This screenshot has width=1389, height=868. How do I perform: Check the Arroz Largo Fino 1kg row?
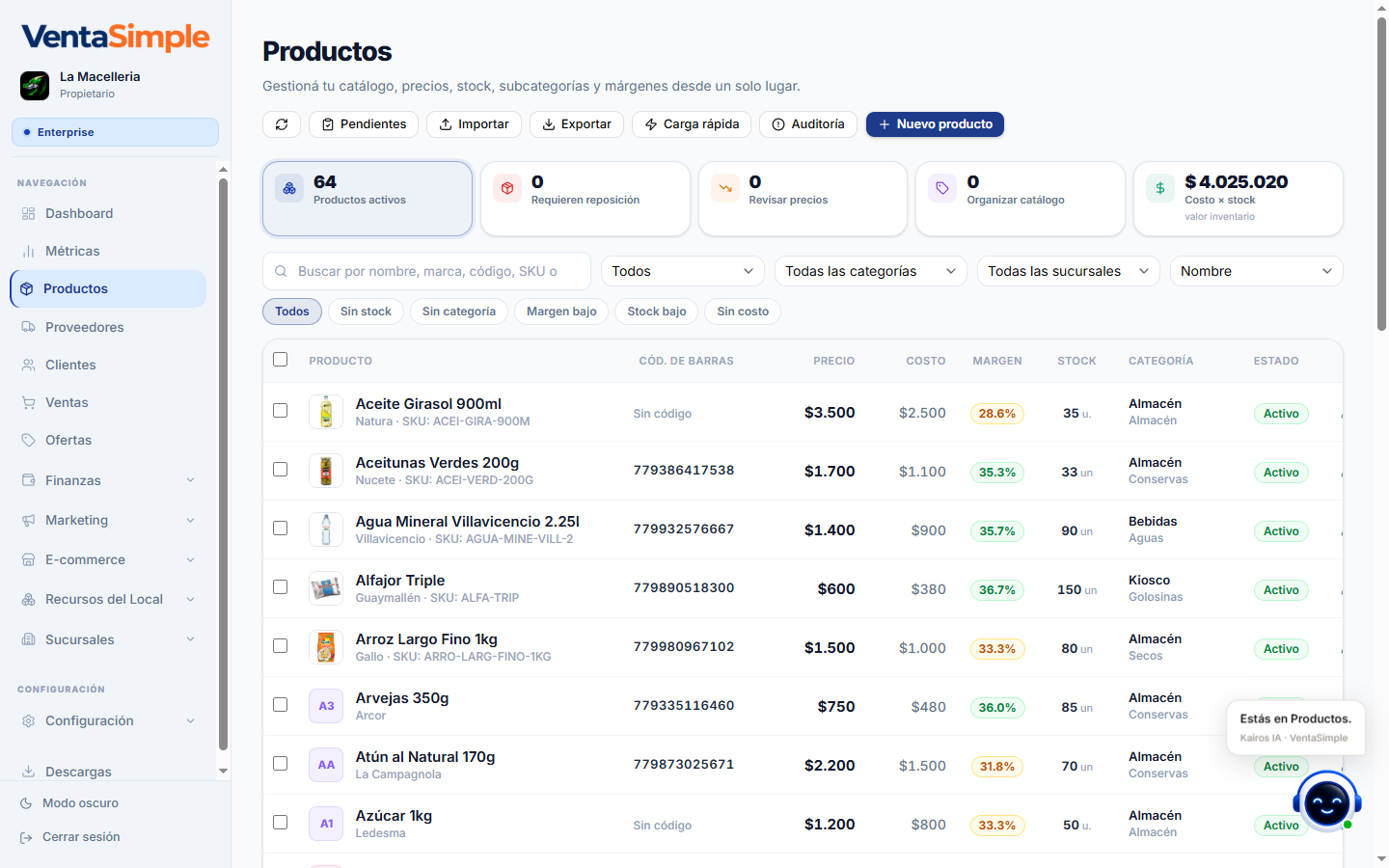pyautogui.click(x=280, y=646)
